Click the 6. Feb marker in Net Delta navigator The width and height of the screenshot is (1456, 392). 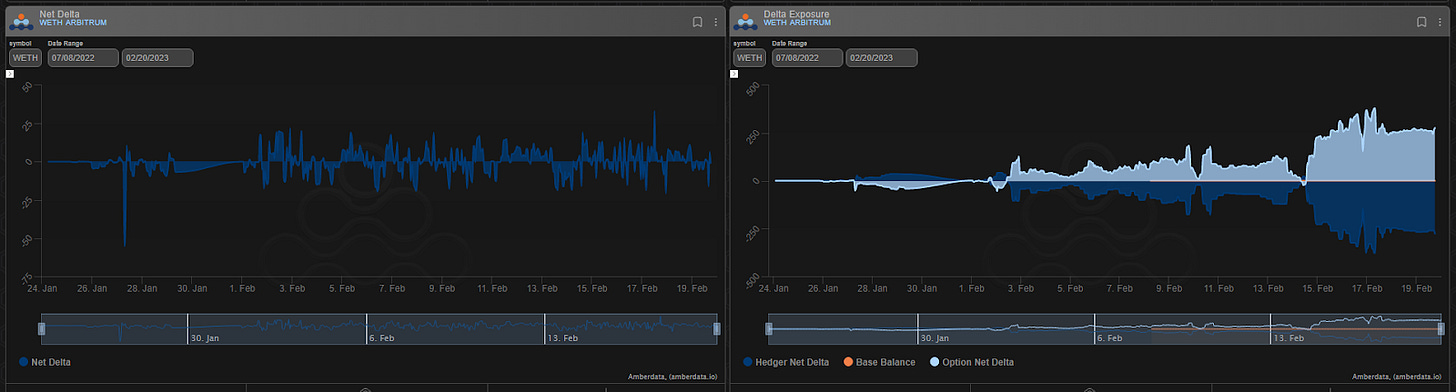383,338
